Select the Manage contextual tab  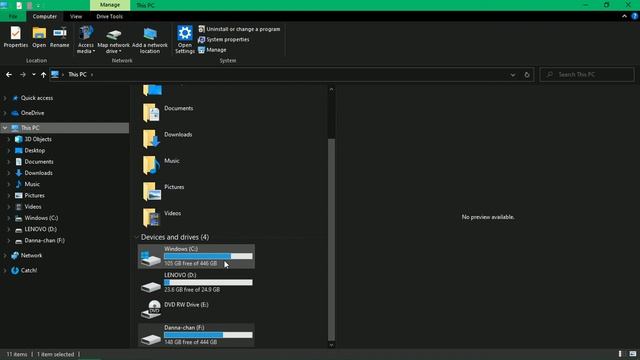(110, 5)
